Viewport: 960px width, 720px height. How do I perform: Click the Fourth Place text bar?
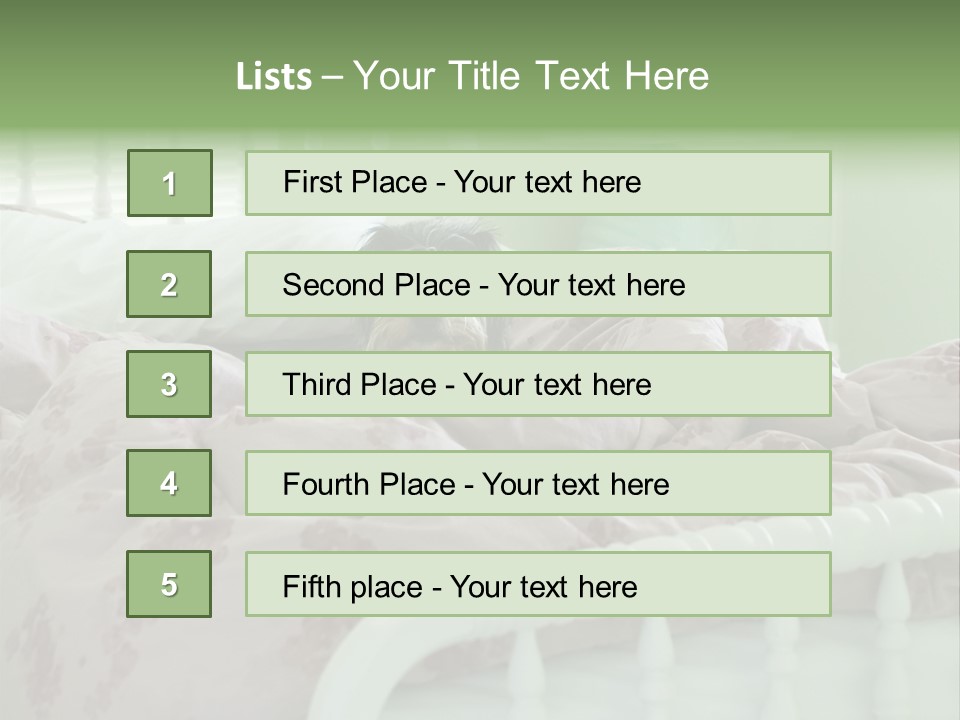coord(538,484)
